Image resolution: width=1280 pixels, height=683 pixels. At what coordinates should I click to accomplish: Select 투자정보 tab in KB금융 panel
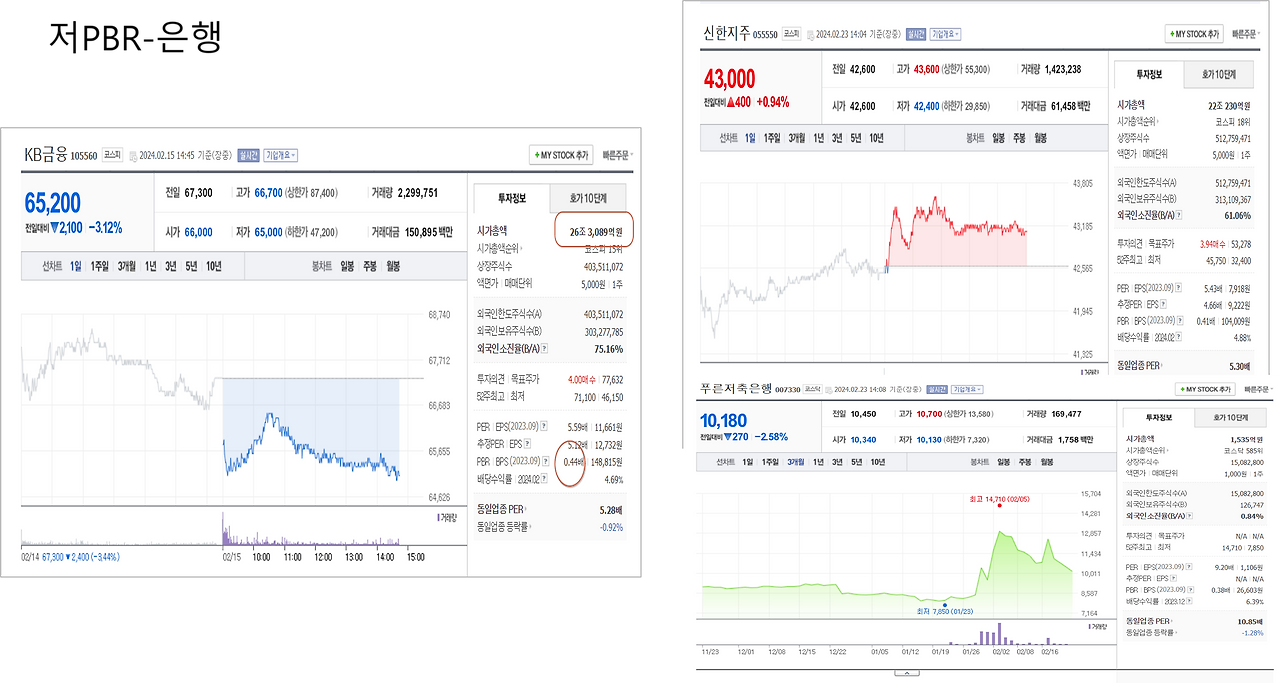pos(512,198)
